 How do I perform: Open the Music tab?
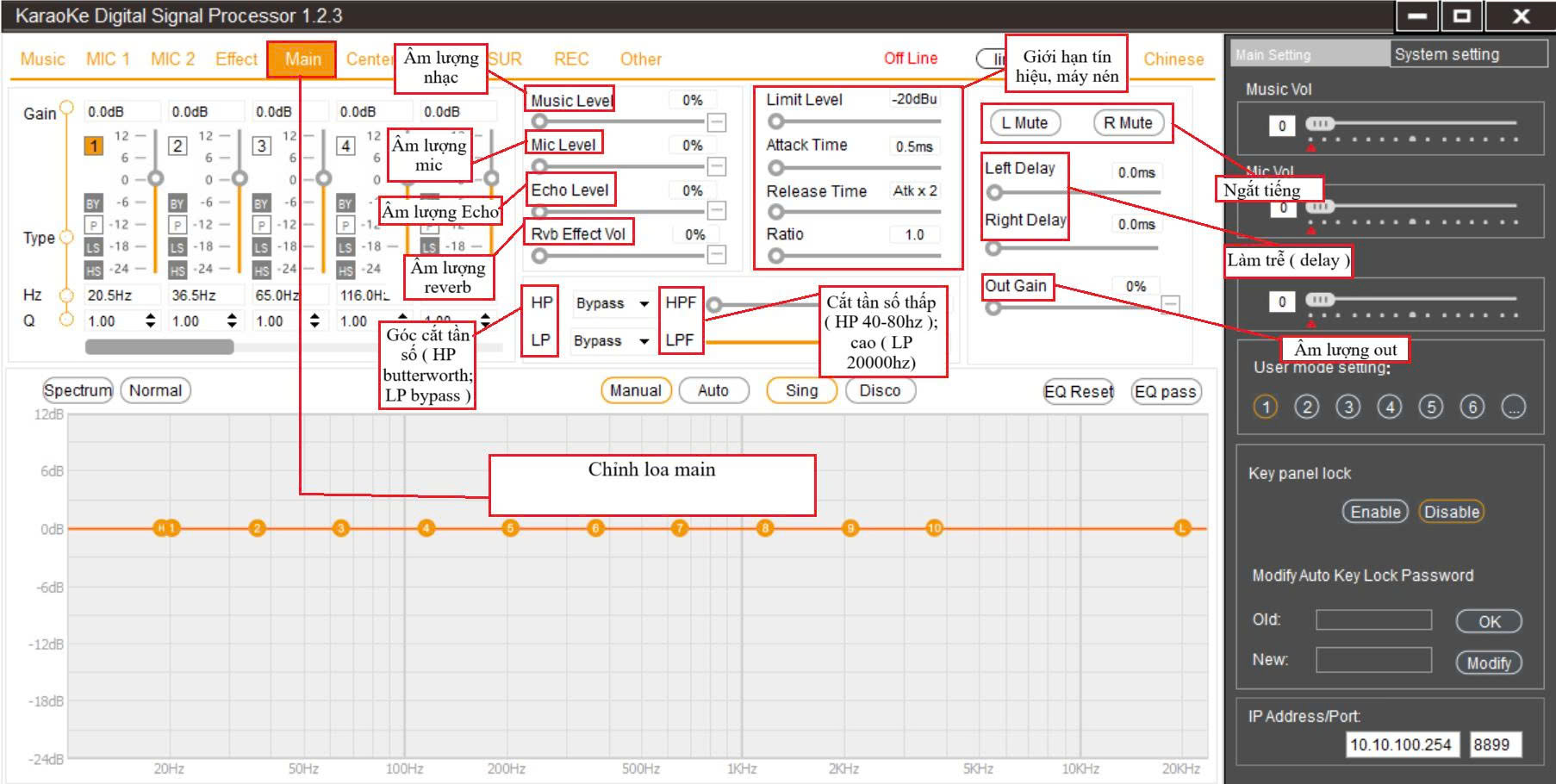tap(42, 59)
